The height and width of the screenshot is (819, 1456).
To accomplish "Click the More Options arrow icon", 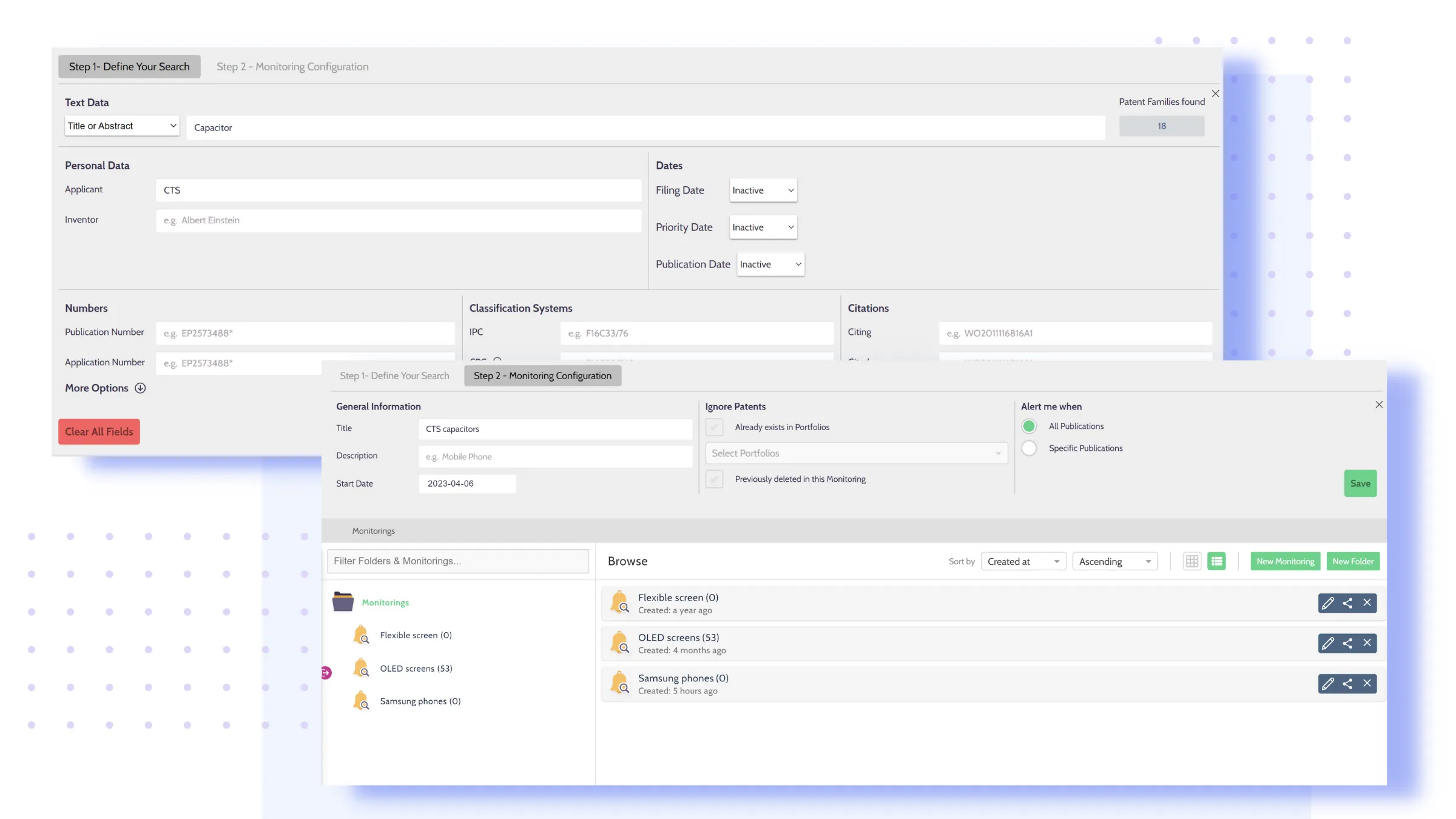I will coord(140,388).
